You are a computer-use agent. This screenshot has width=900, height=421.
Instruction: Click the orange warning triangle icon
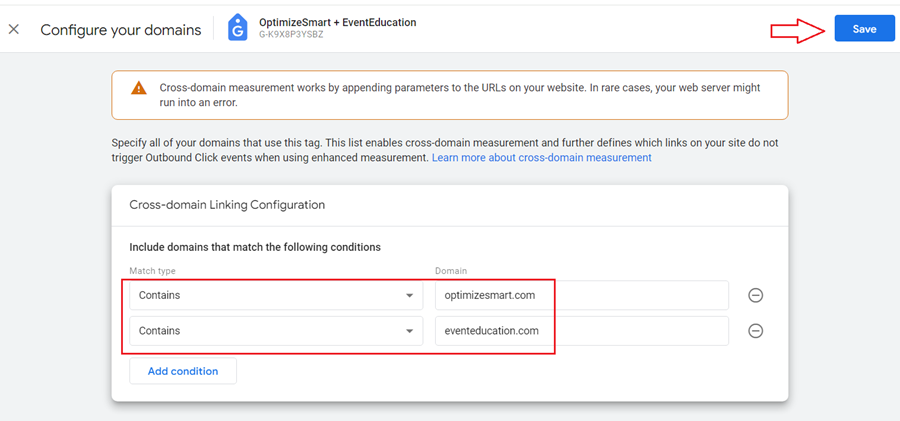pos(138,88)
